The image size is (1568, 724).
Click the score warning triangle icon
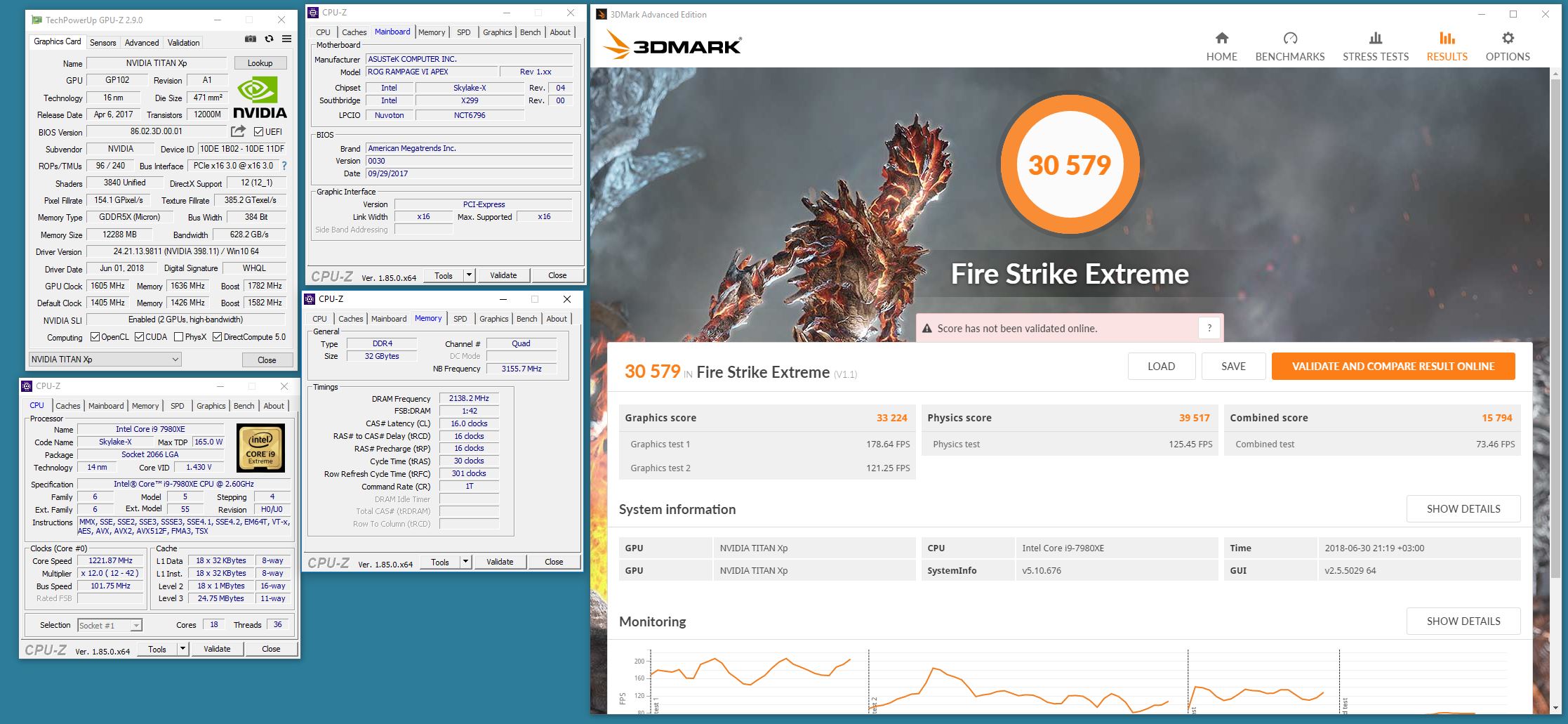pyautogui.click(x=926, y=329)
